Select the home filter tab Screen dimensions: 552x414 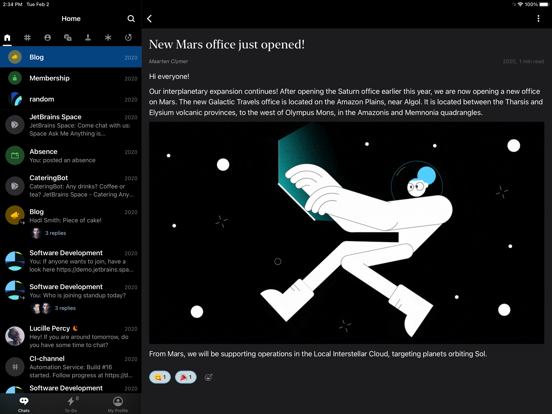coord(7,37)
